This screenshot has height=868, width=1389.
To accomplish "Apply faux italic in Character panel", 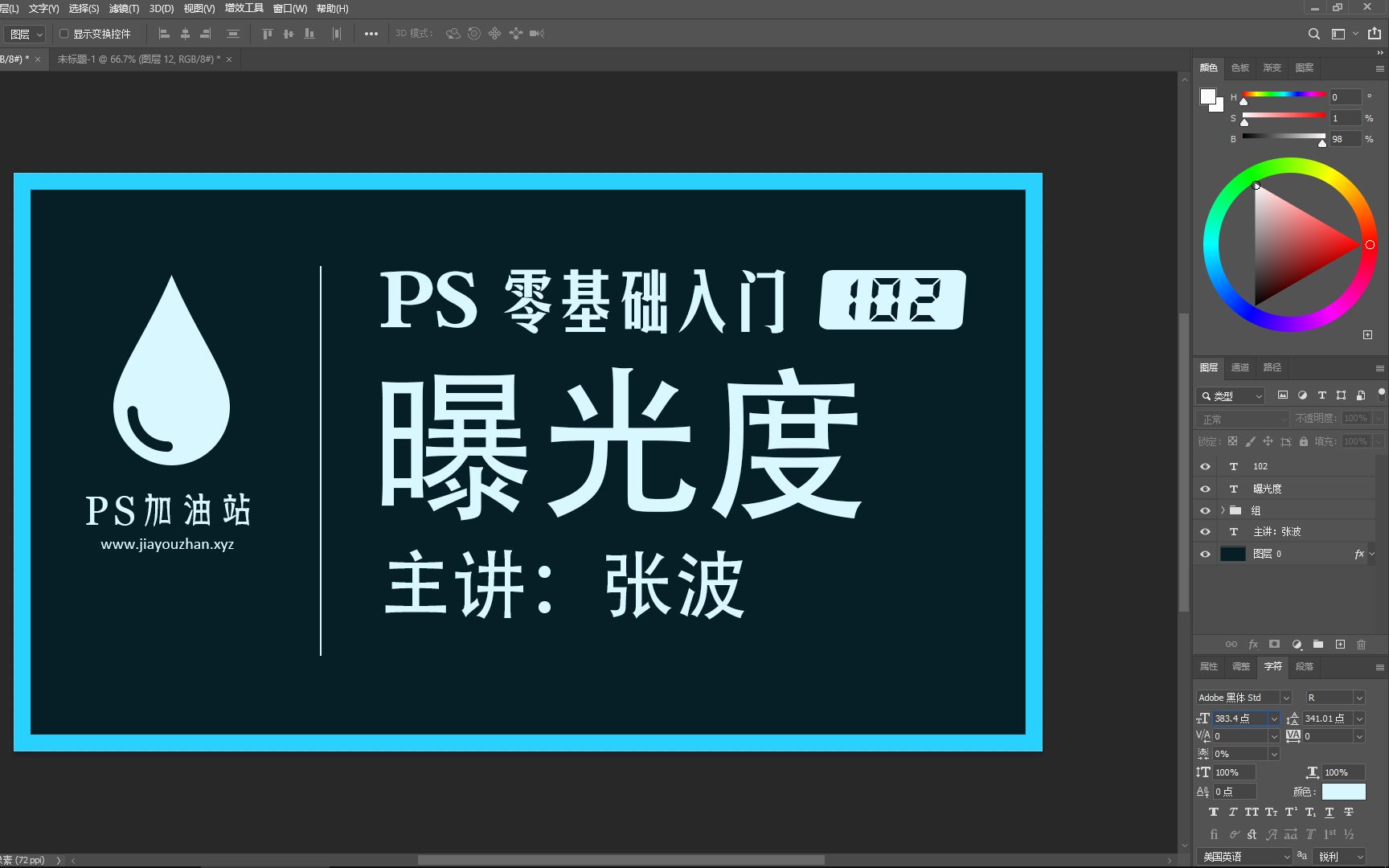I will 1233,813.
